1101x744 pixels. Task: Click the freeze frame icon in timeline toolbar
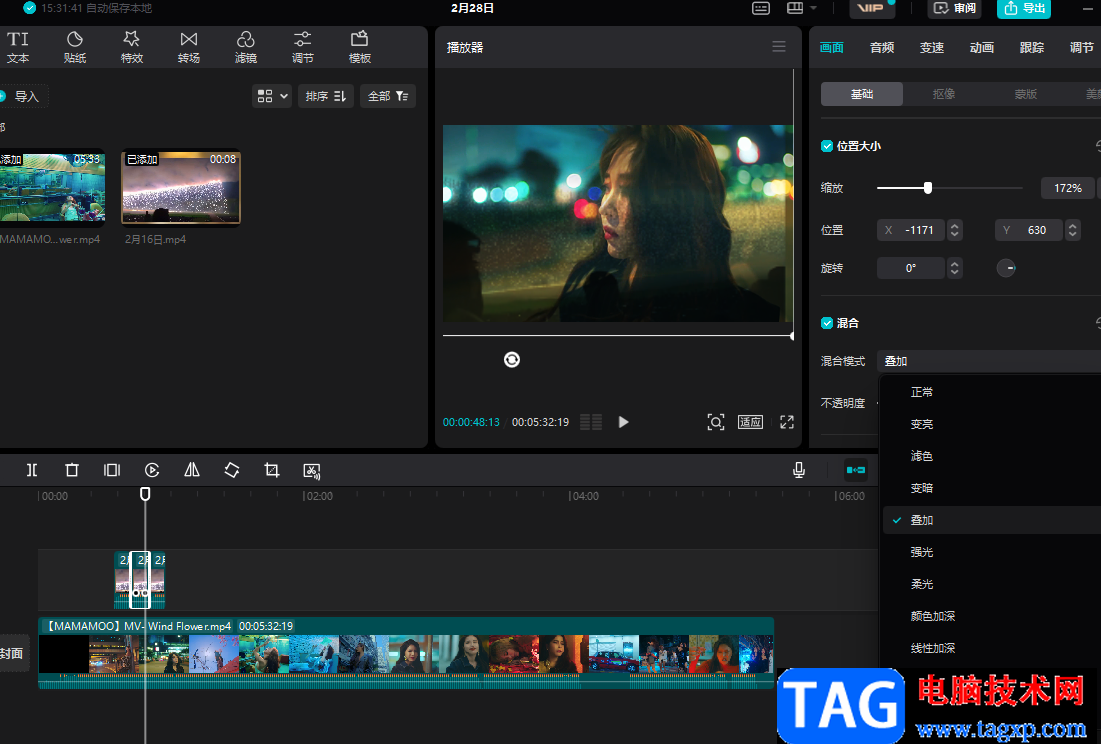tap(112, 470)
